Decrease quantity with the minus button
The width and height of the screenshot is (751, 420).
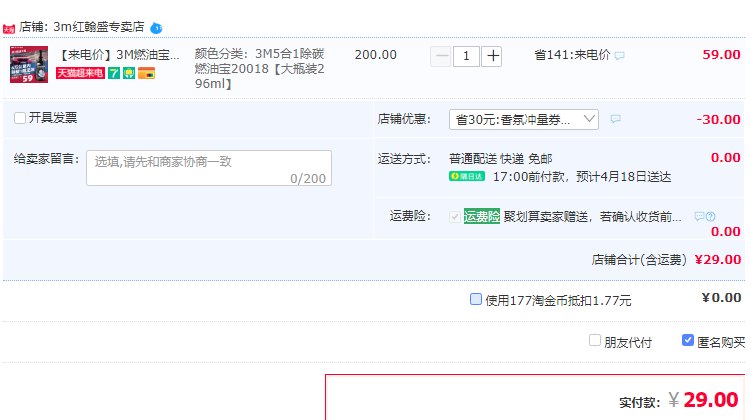441,56
